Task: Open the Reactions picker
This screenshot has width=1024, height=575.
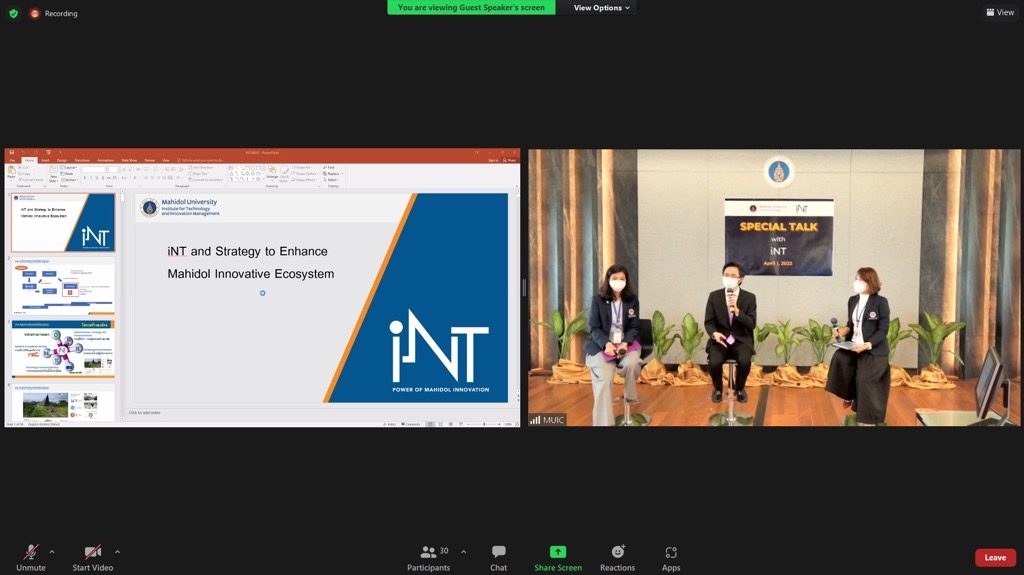Action: point(617,559)
